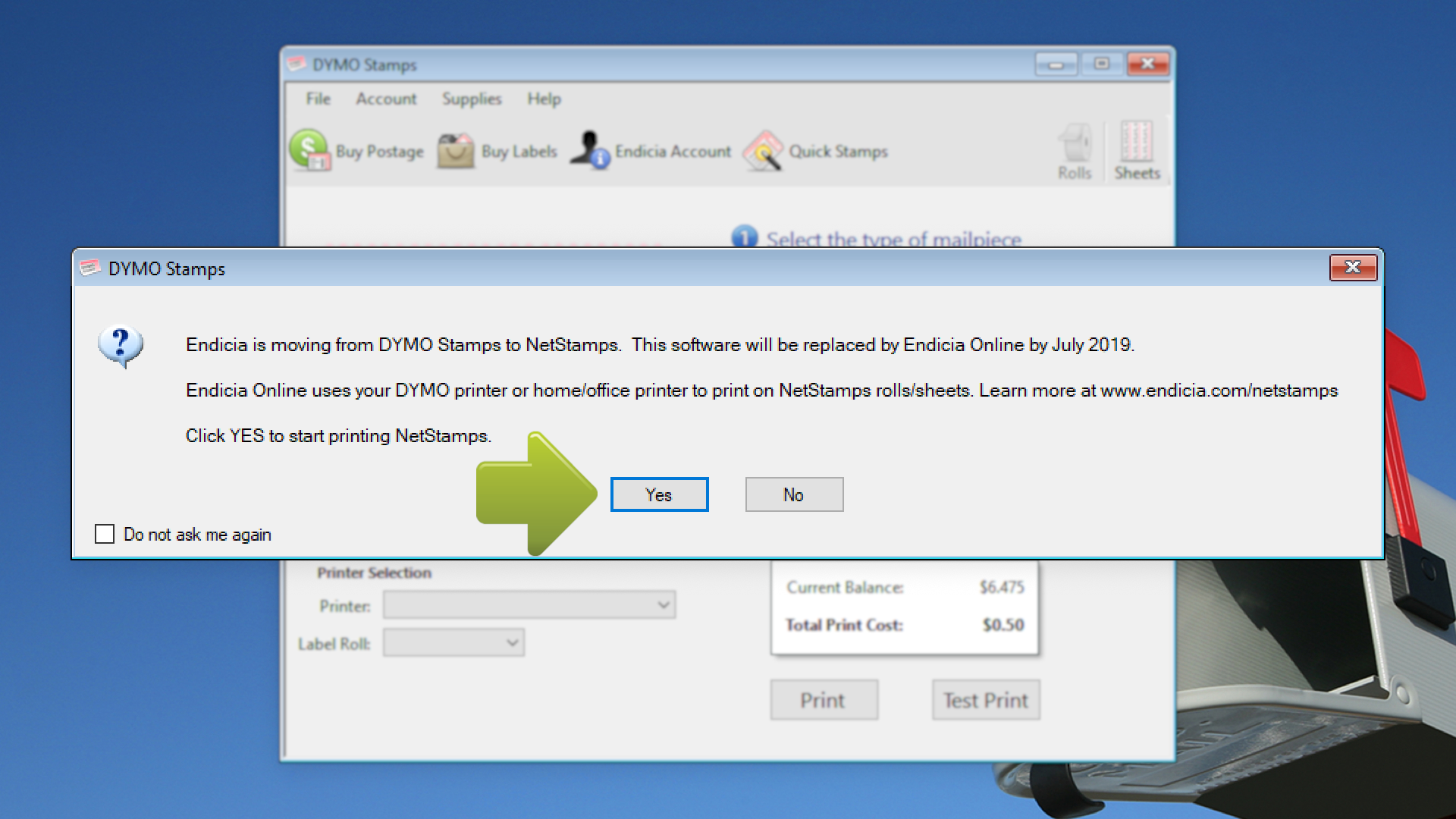Click No to dismiss the dialog
The width and height of the screenshot is (1456, 819).
pyautogui.click(x=794, y=493)
